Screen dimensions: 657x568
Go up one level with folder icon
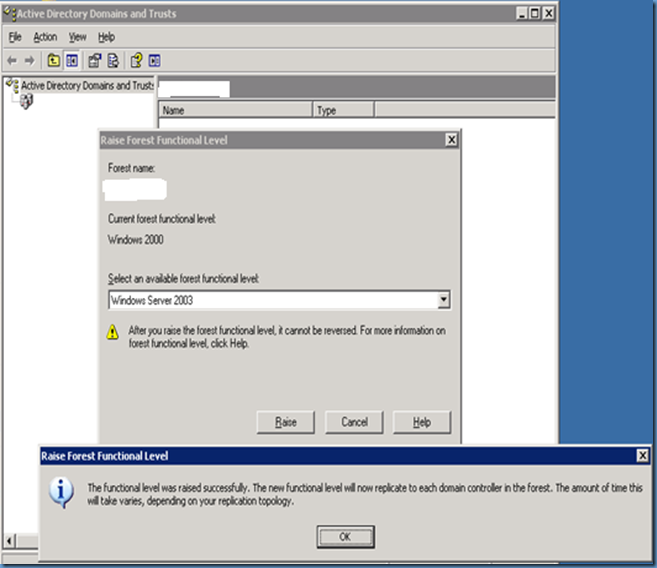point(53,61)
